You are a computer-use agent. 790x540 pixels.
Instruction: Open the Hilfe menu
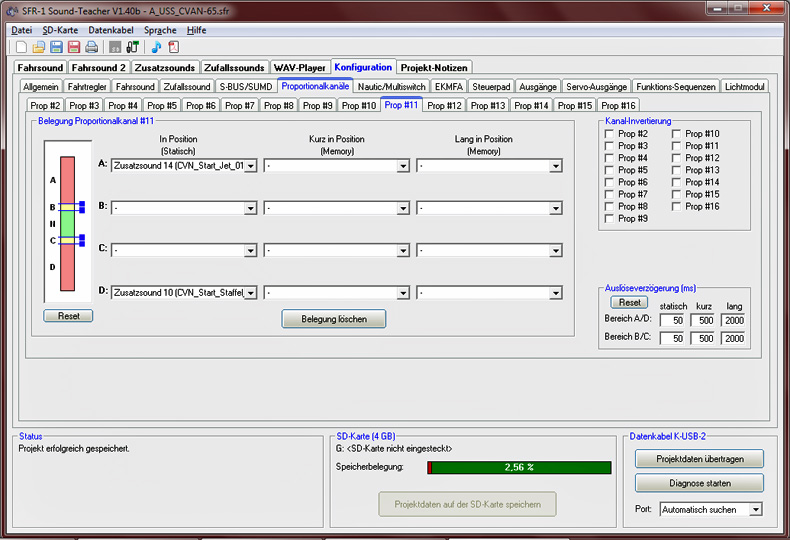(x=196, y=30)
